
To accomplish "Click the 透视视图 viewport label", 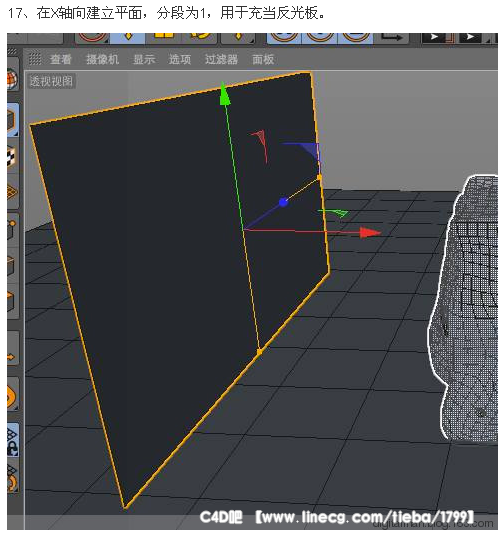I will click(51, 81).
